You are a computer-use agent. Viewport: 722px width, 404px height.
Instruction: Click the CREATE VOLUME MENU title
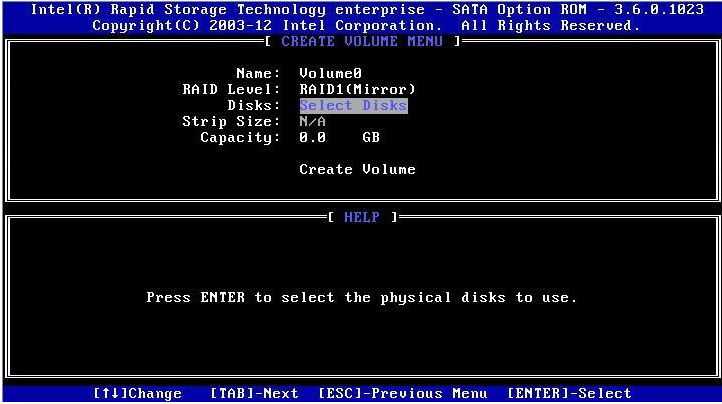(362, 42)
